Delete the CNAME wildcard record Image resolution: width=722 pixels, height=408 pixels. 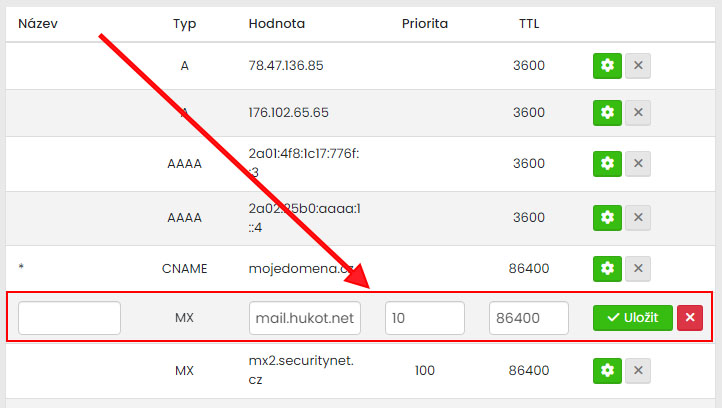tap(638, 268)
